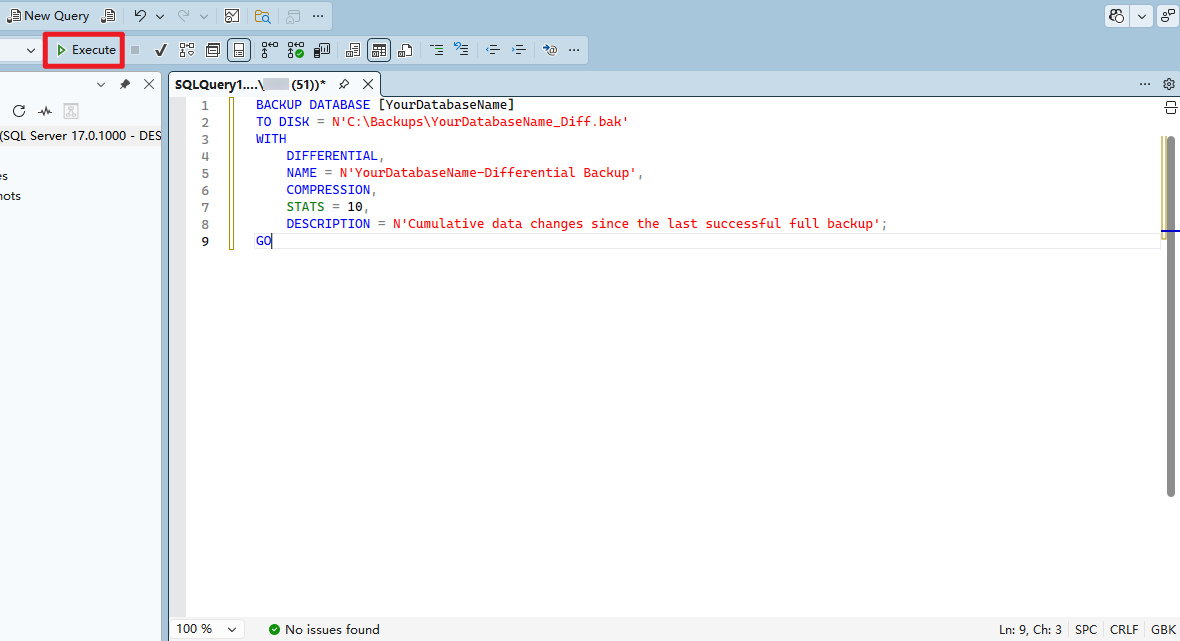Click the CRLF line ending indicator

[x=1124, y=630]
